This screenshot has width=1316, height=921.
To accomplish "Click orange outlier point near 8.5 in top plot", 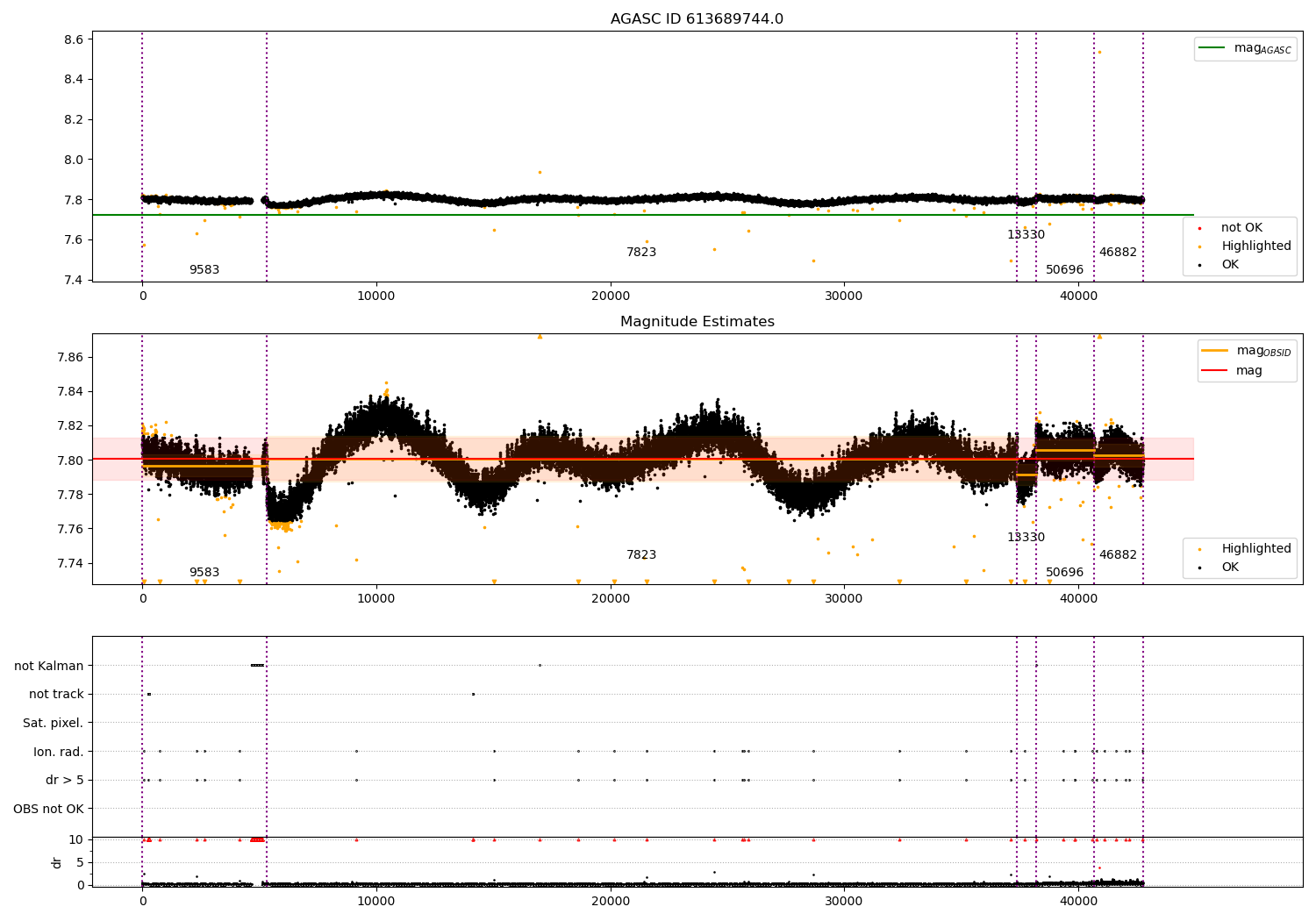I will (1099, 52).
